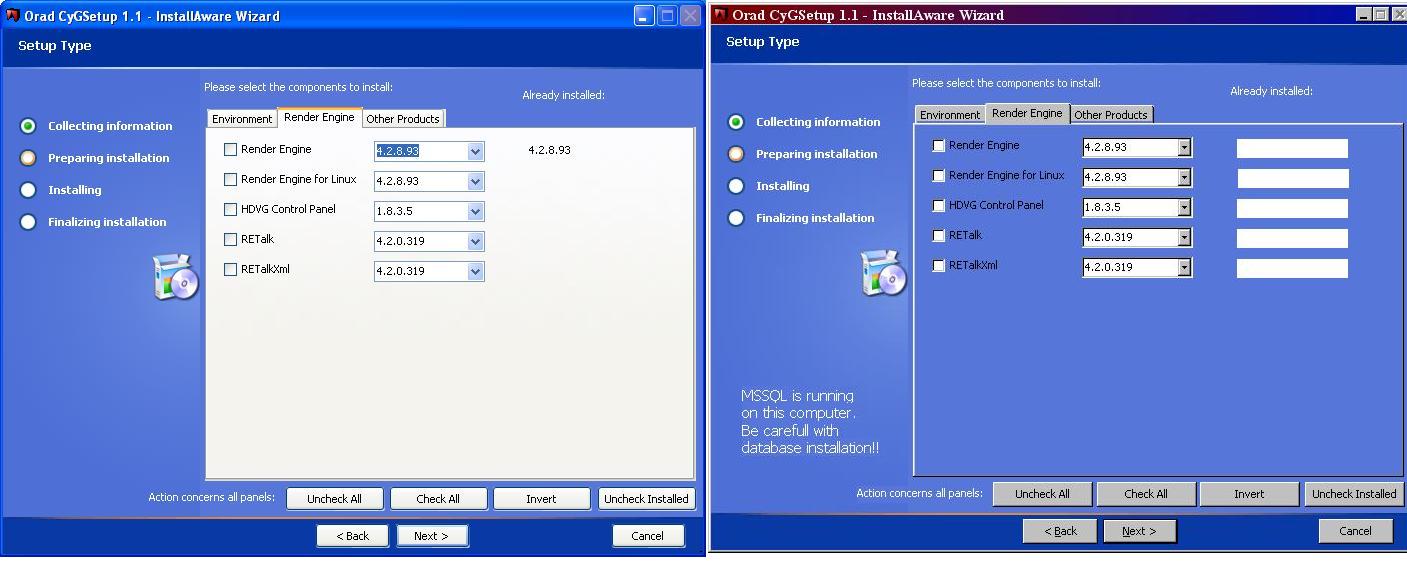Check Render Engine for Linux in right window
Image resolution: width=1407 pixels, height=562 pixels.
(x=938, y=176)
